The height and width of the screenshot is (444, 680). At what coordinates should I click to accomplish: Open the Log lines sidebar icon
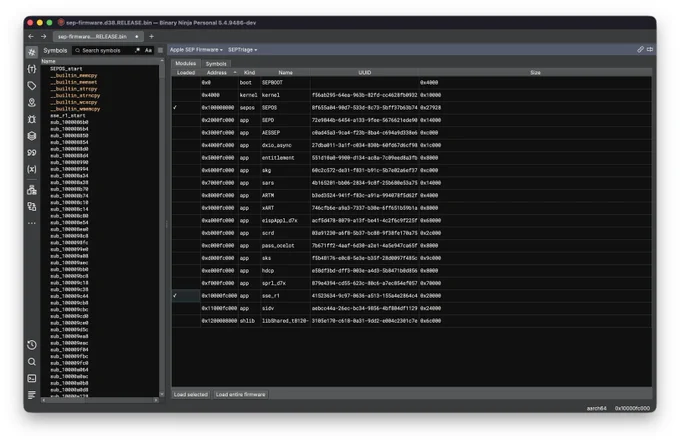[32, 395]
